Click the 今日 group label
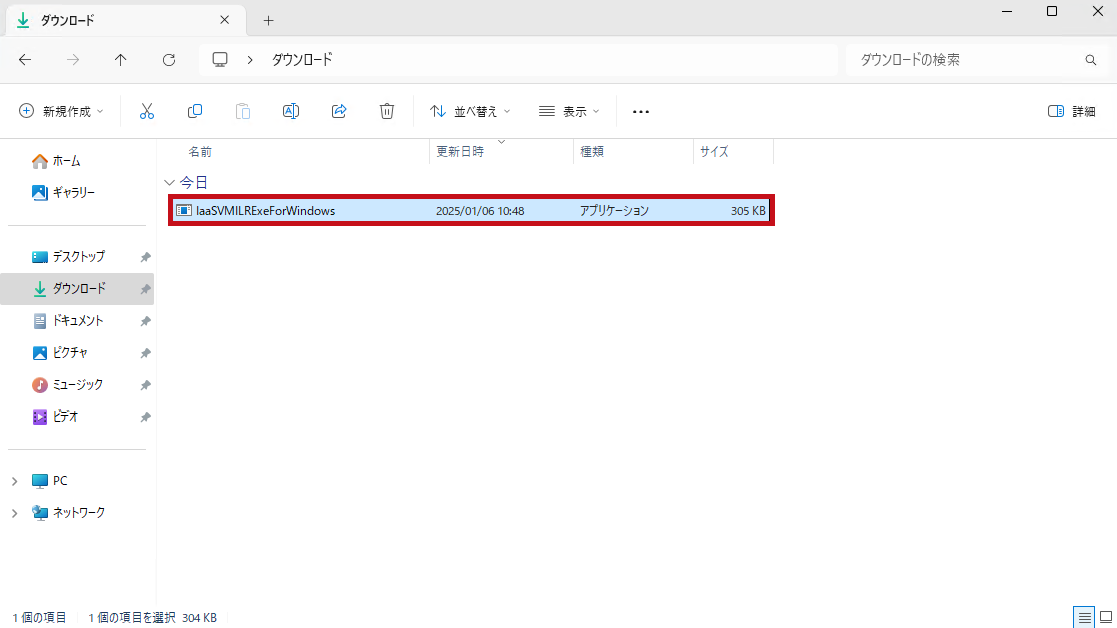This screenshot has width=1117, height=628. 193,183
